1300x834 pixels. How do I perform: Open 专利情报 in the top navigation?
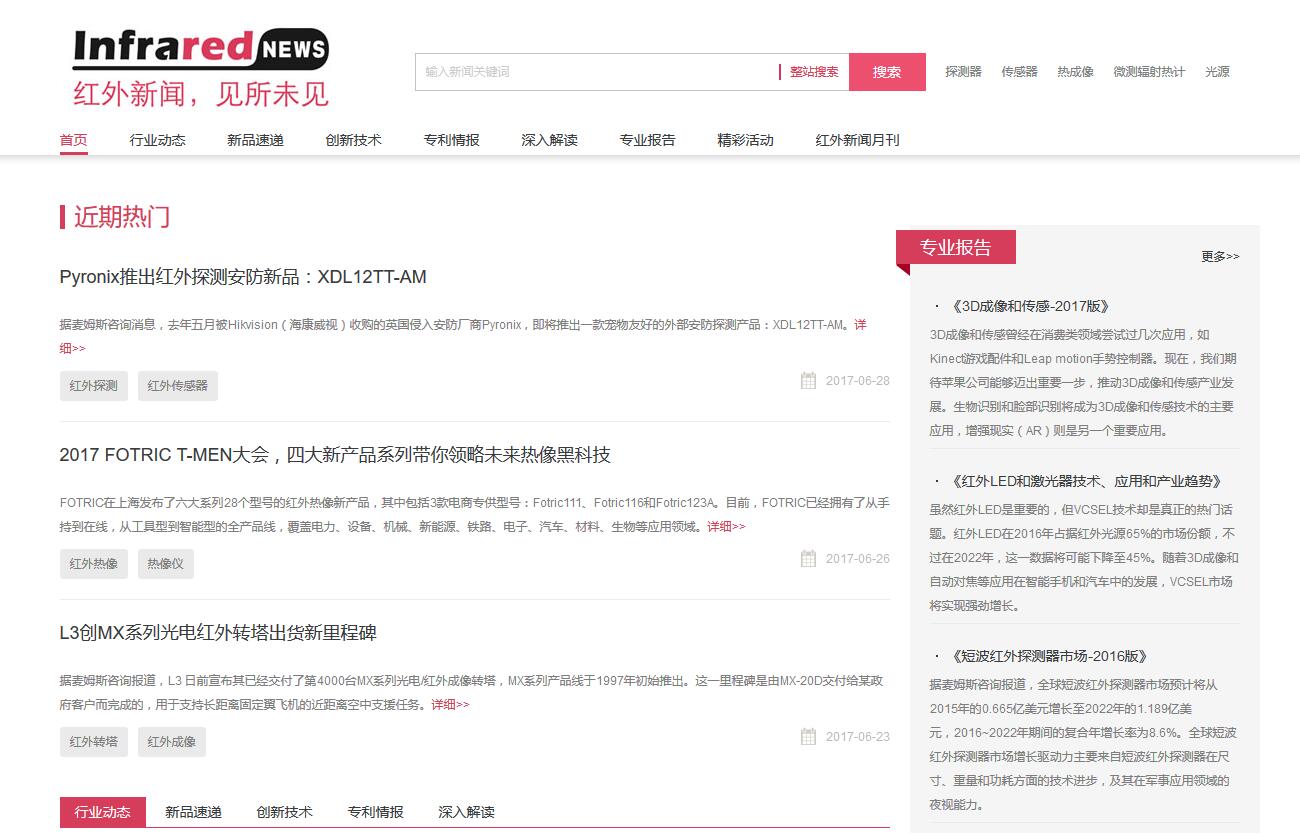point(451,140)
